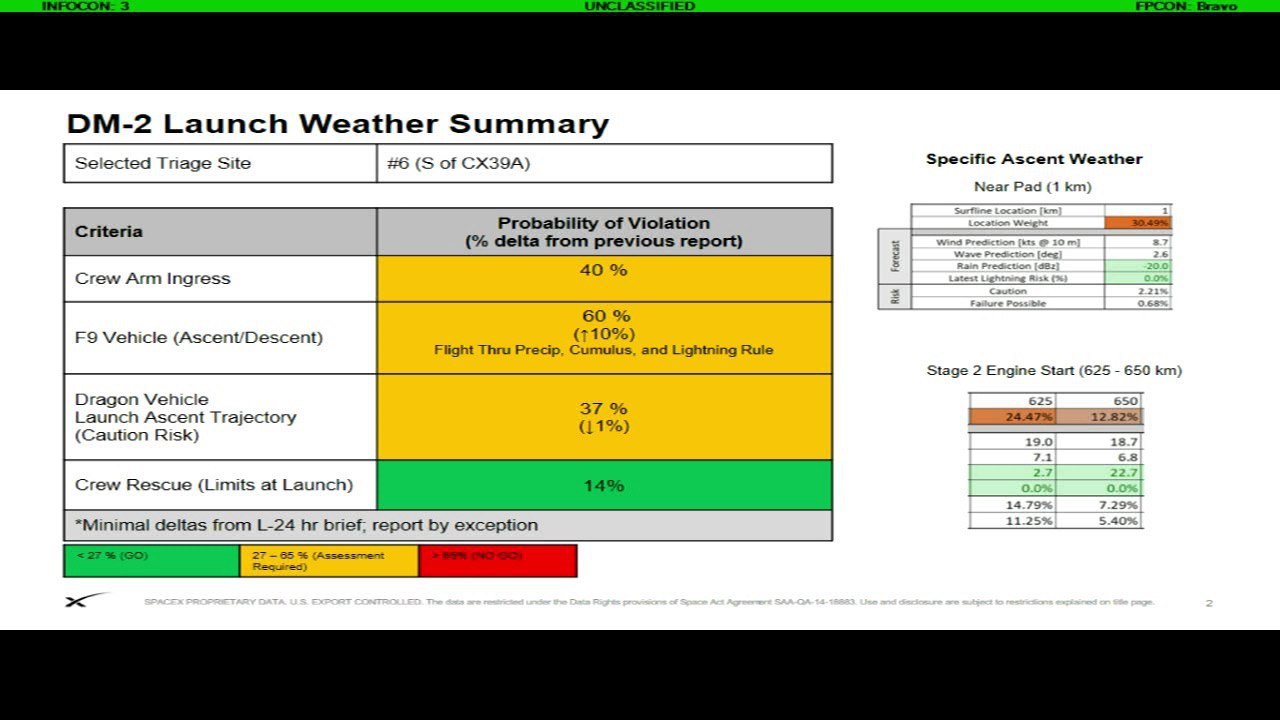Click the green '14%' Crew Rescue cell
This screenshot has height=720, width=1280.
tap(604, 485)
